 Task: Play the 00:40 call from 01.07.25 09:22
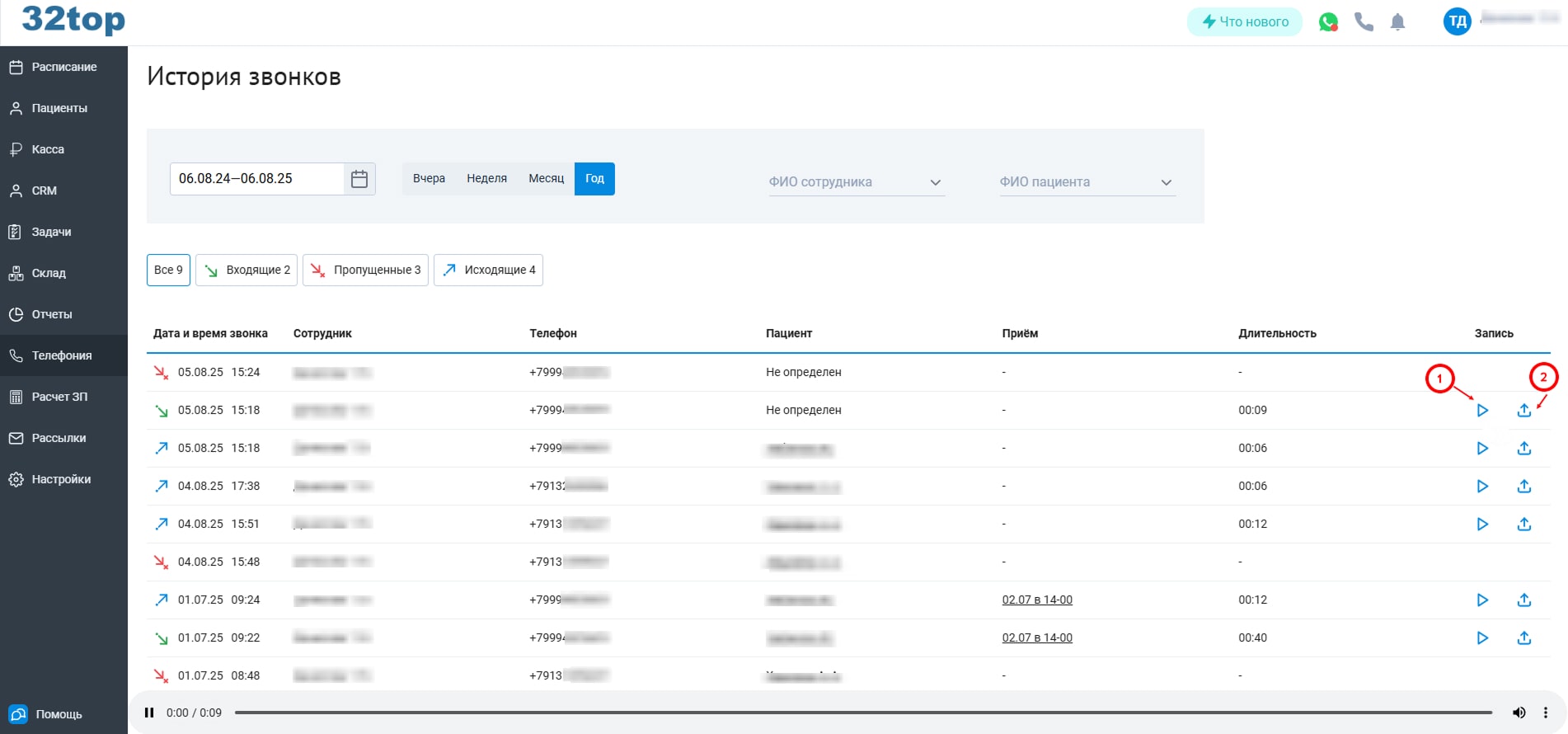1481,638
